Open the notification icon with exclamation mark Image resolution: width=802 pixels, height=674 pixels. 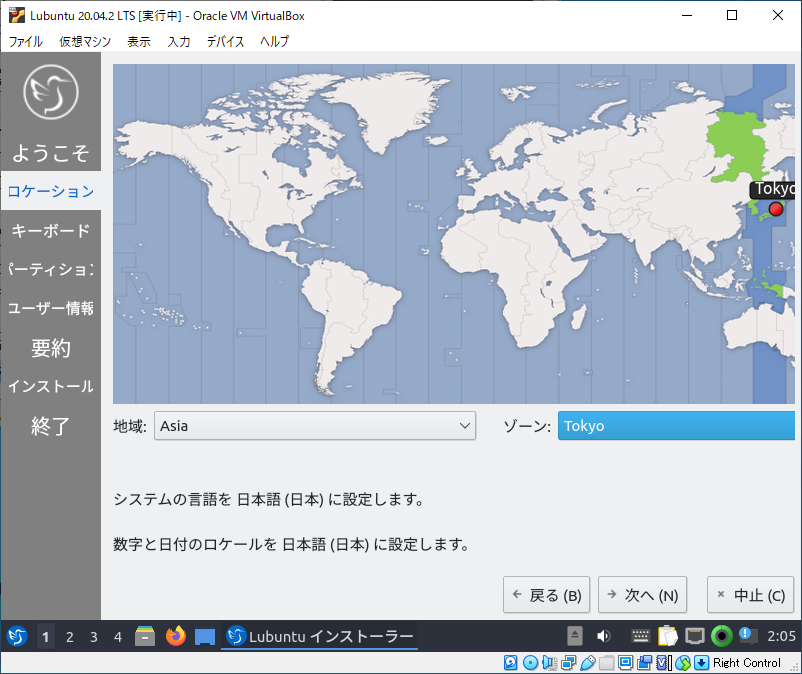(748, 636)
